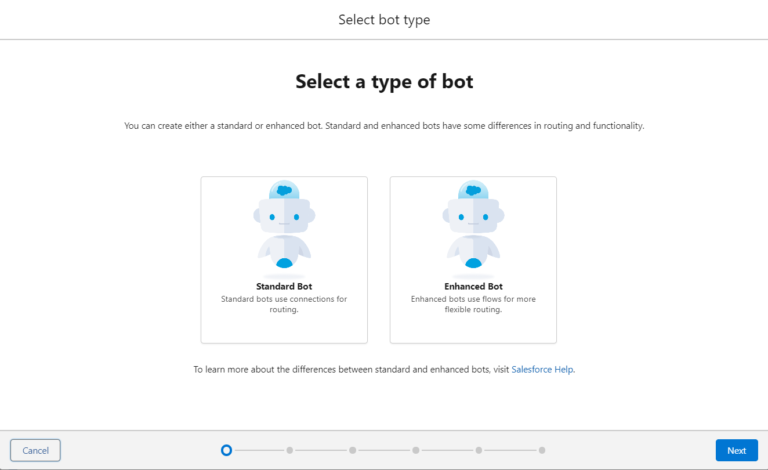Click the 'Select a type of bot' heading
This screenshot has height=470, width=768.
pos(384,82)
